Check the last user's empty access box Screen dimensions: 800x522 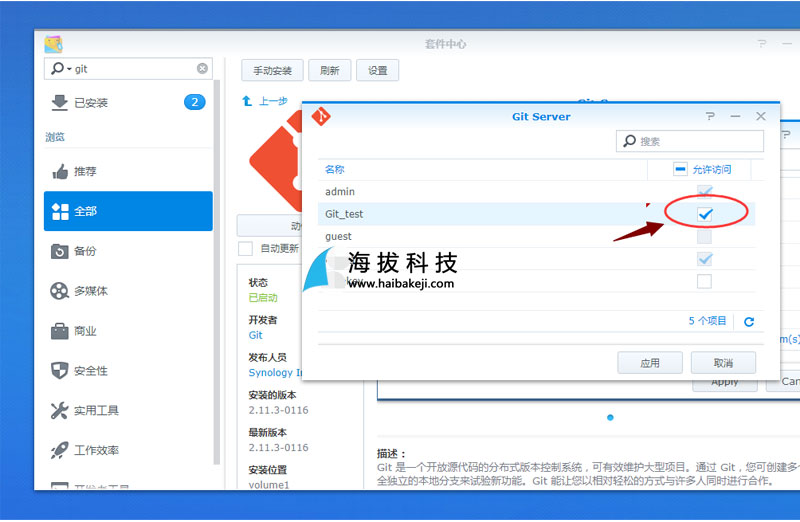[x=705, y=281]
